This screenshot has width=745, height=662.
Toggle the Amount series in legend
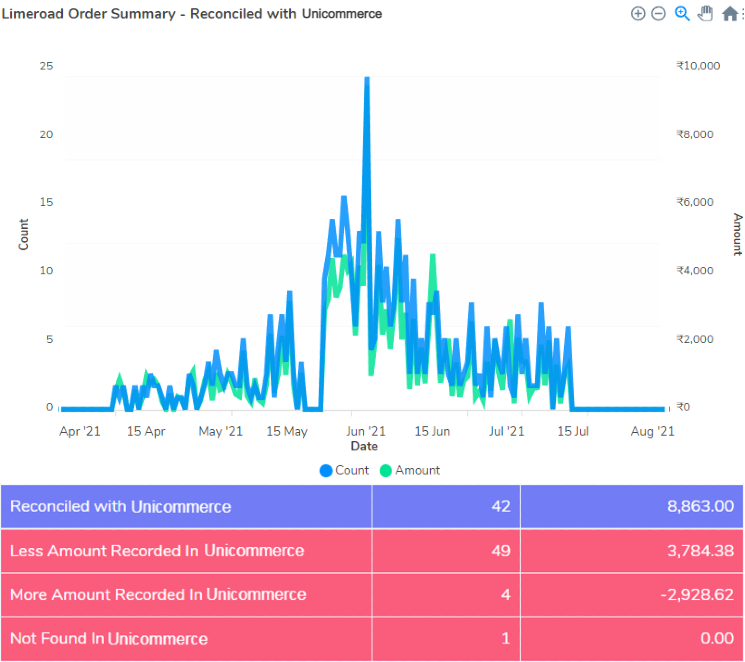410,470
